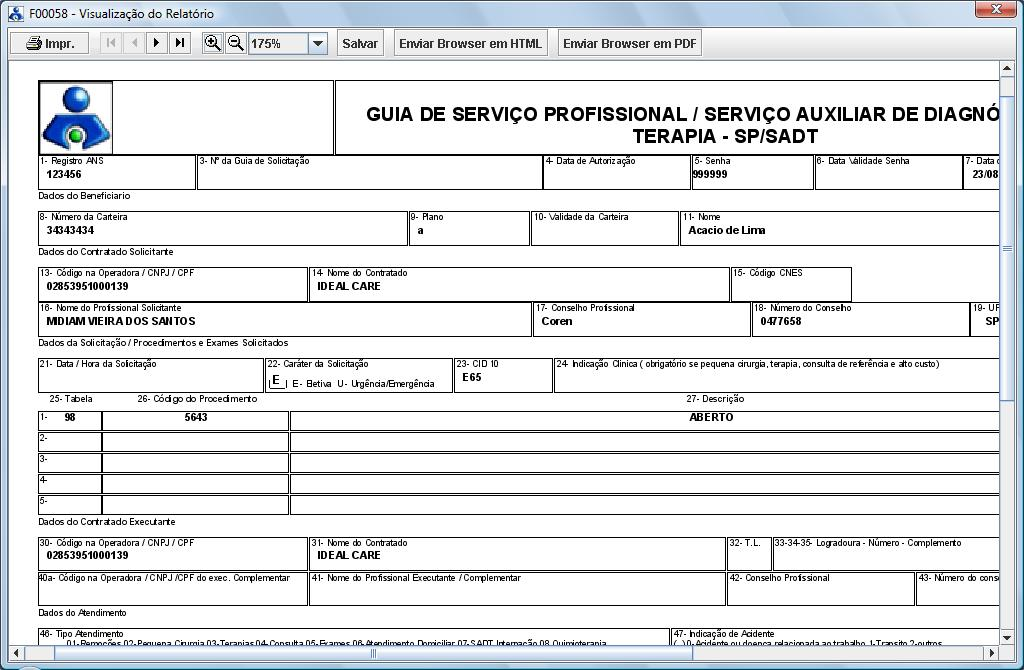
Task: Click the blue person logo in report
Action: click(x=76, y=118)
